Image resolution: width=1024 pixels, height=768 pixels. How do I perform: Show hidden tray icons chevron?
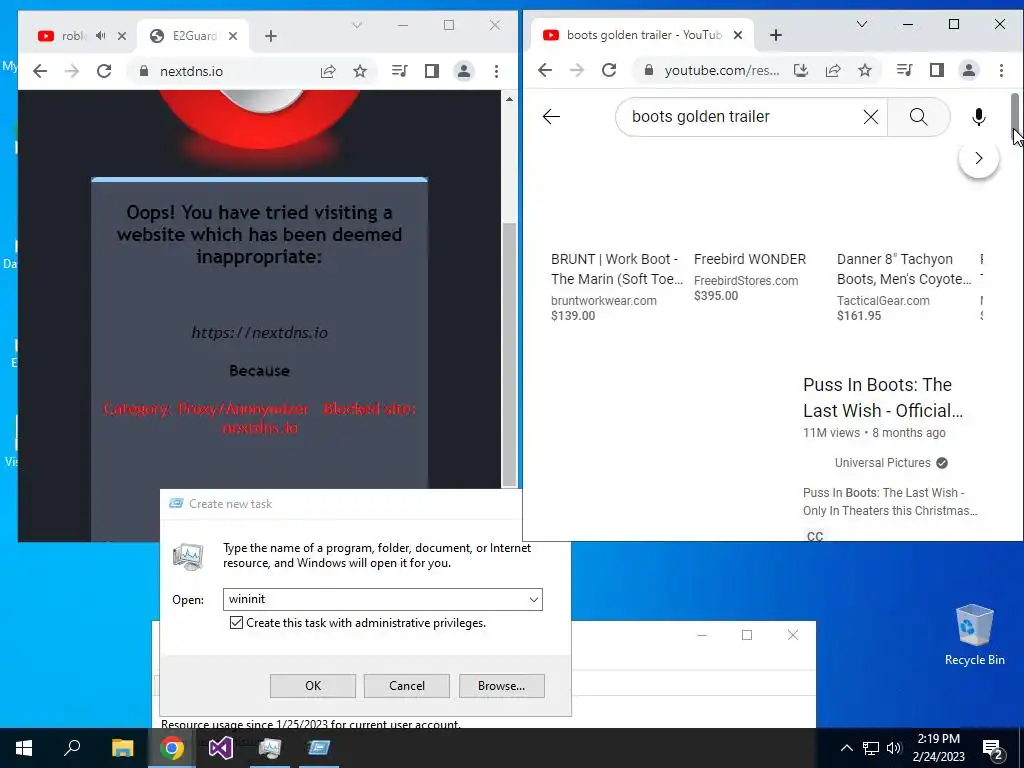pos(846,748)
